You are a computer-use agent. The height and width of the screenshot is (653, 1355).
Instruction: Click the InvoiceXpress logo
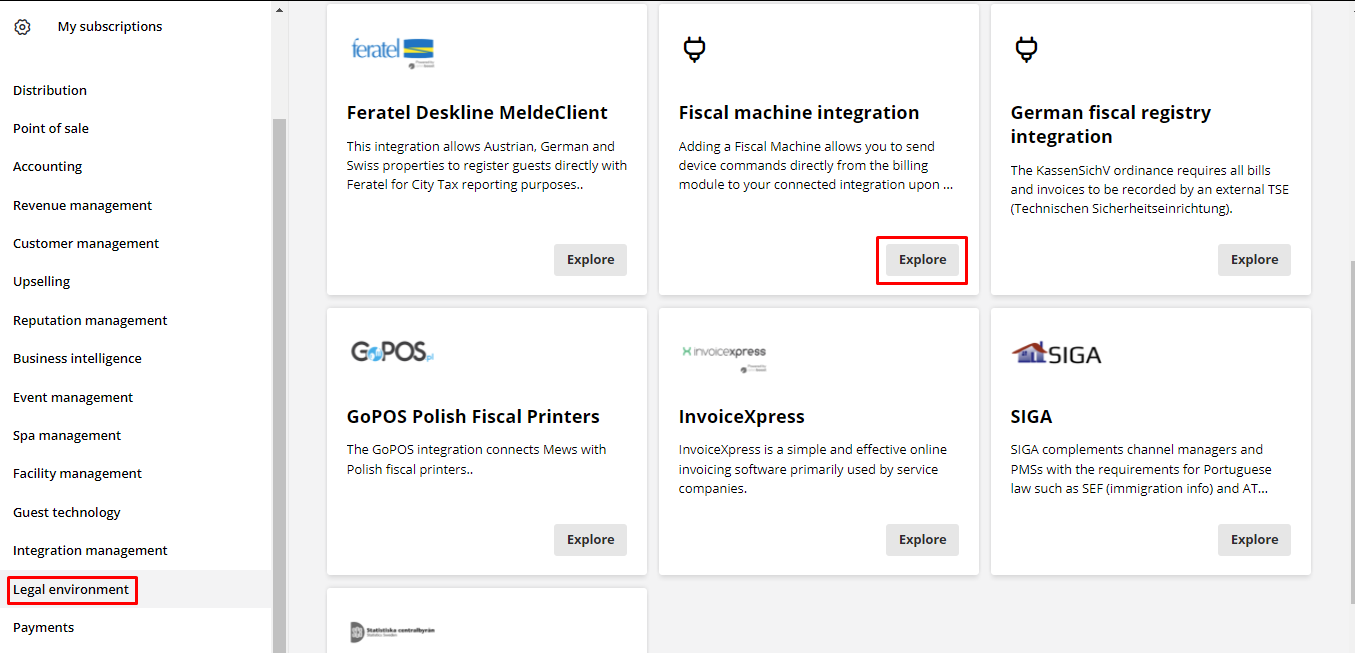[724, 357]
